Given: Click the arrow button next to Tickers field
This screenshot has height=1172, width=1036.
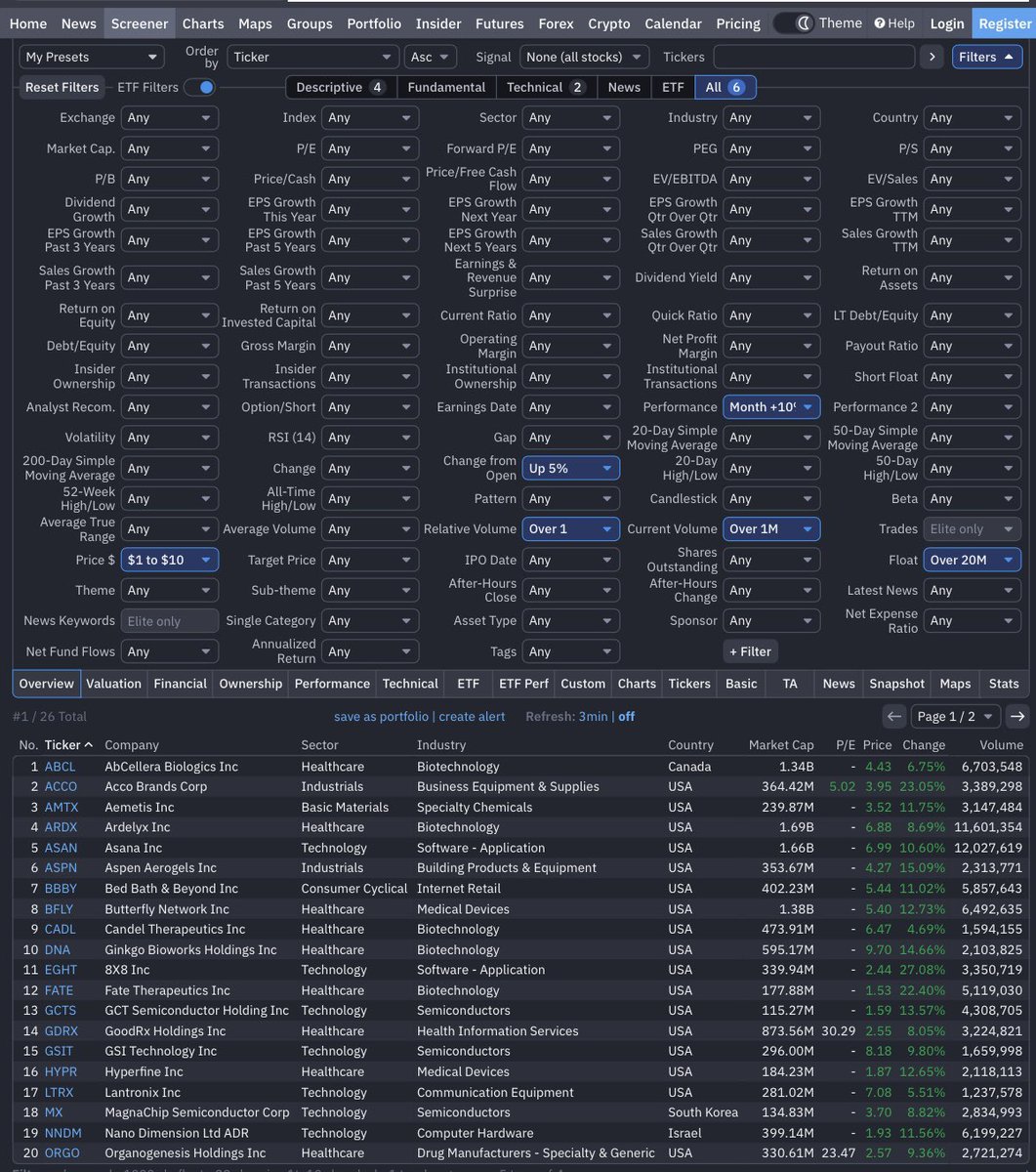Looking at the screenshot, I should tap(932, 57).
